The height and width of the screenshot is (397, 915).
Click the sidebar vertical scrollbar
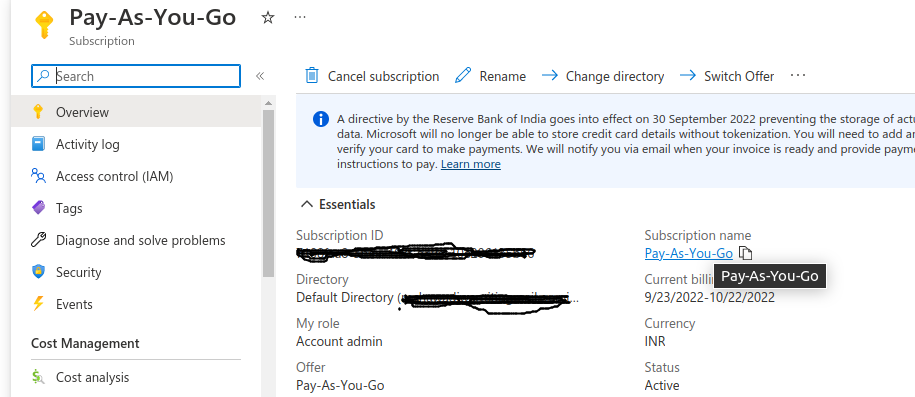[x=268, y=193]
